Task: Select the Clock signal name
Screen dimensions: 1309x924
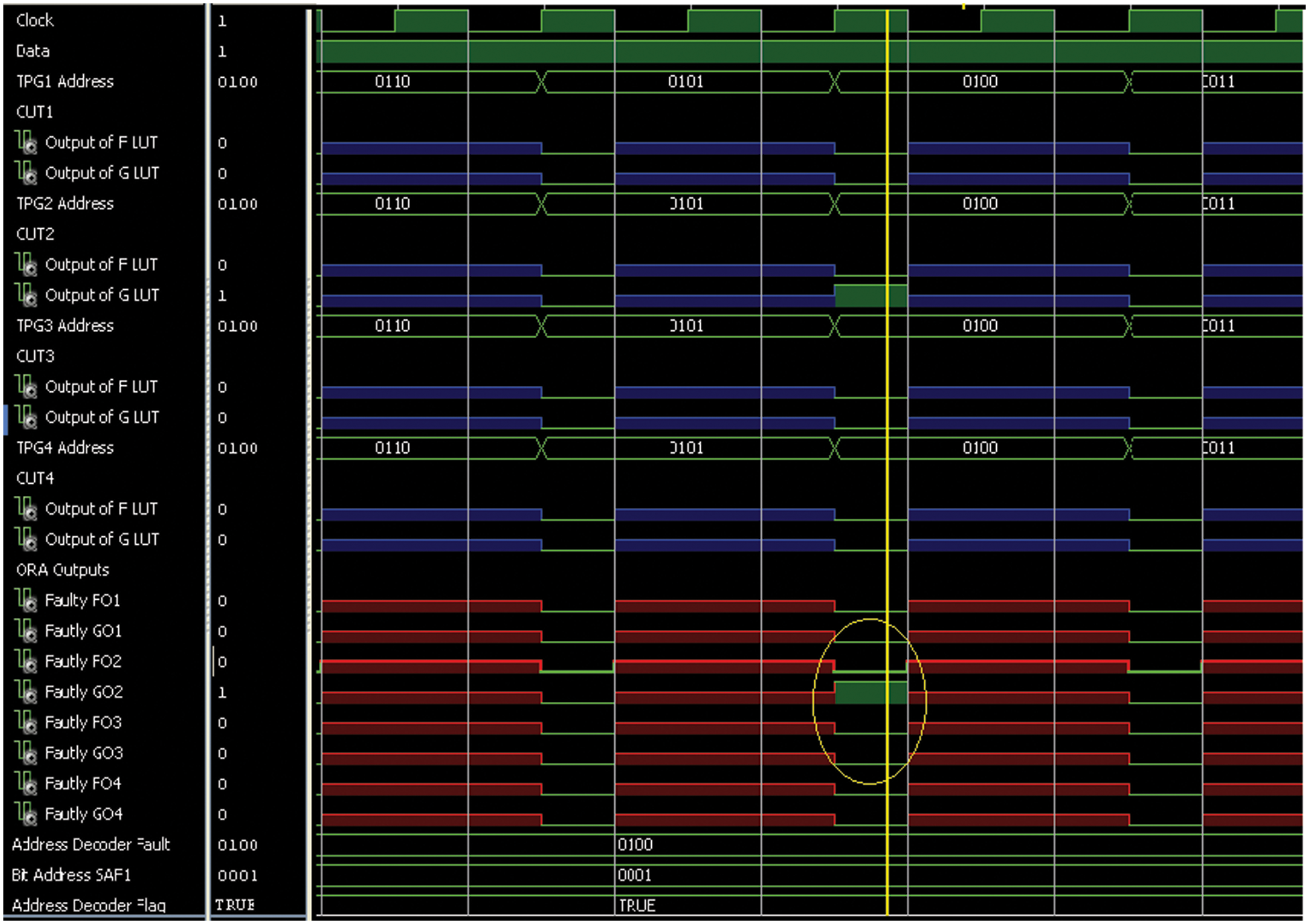Action: click(x=35, y=20)
